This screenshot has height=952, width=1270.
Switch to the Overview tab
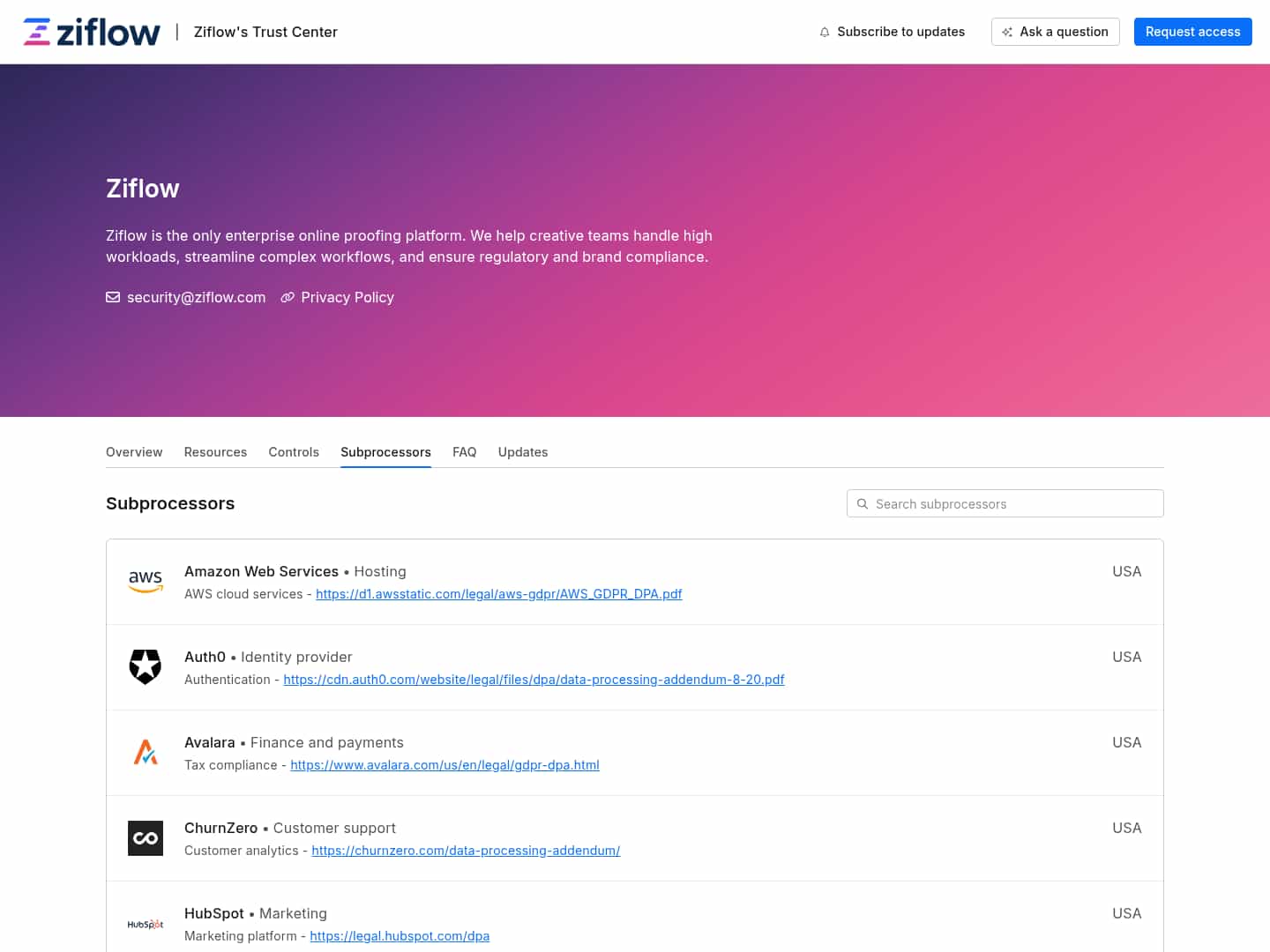coord(134,451)
